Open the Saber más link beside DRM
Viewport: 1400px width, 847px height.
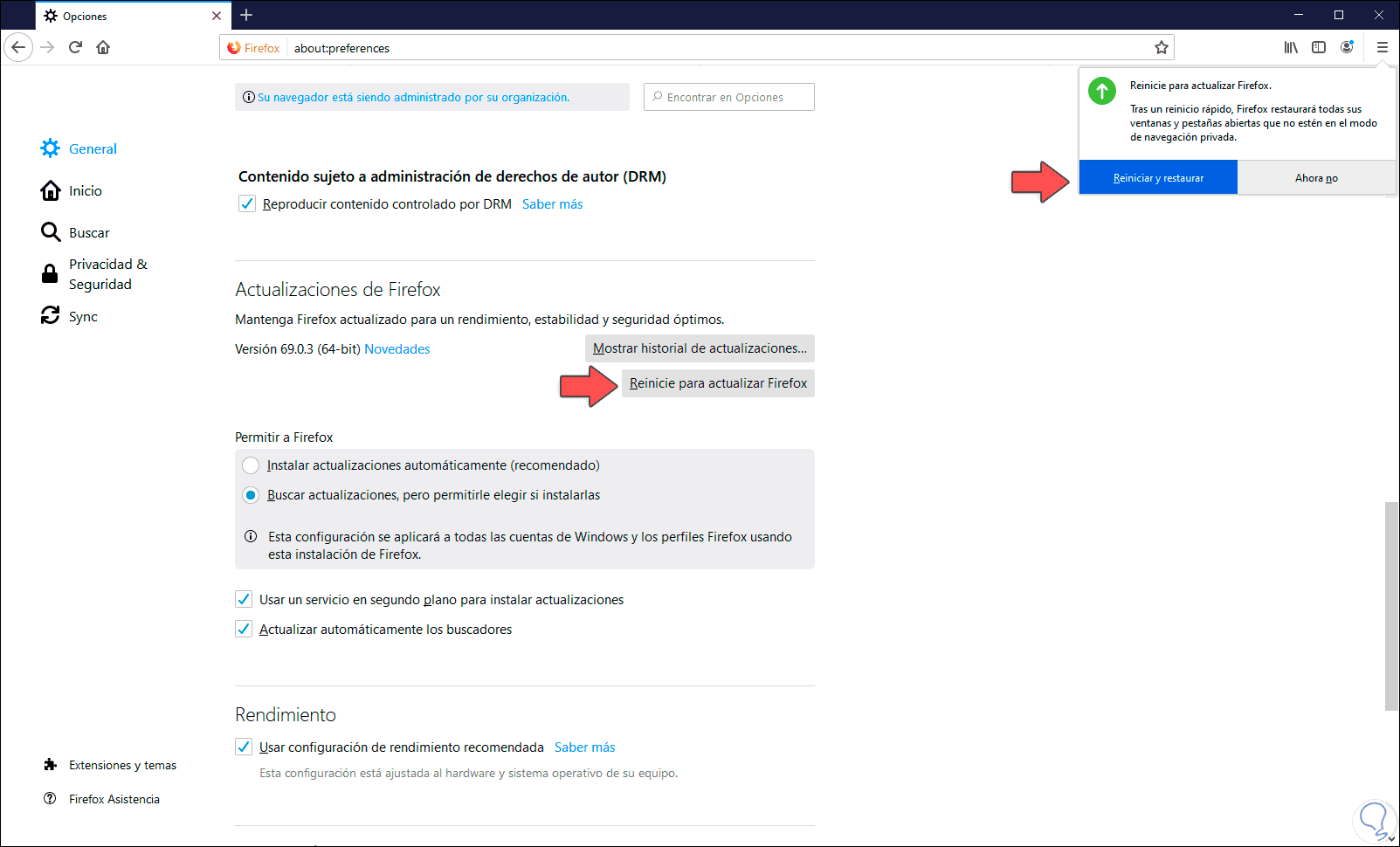tap(553, 204)
